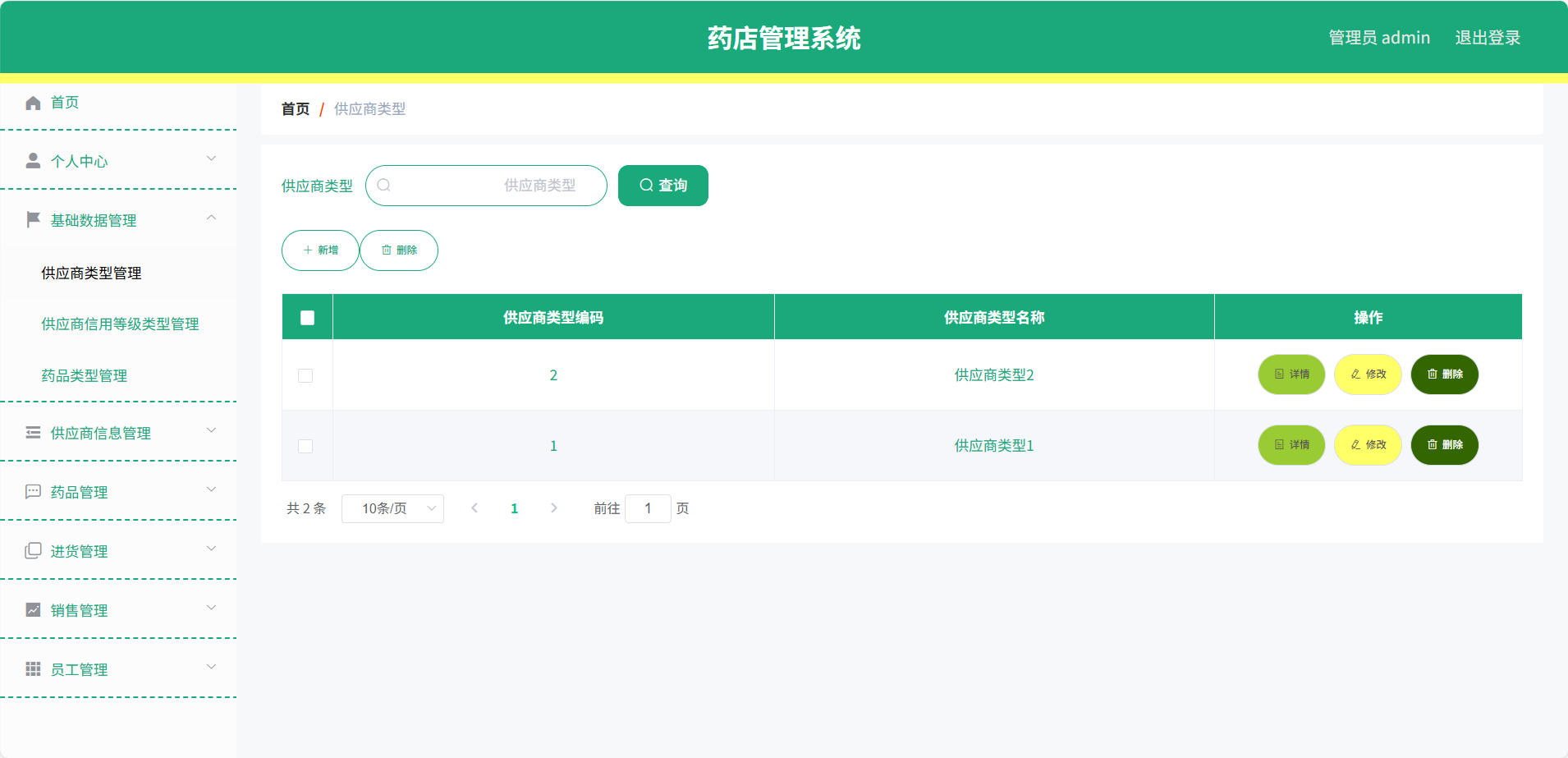Select page number 1 in pagination

[514, 508]
